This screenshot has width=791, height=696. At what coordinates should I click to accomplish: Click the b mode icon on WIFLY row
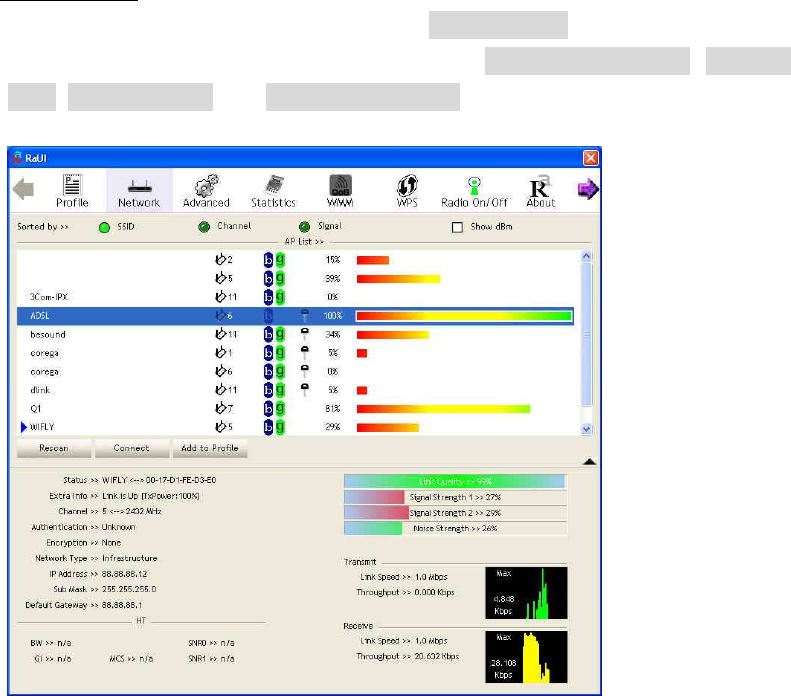coord(268,427)
